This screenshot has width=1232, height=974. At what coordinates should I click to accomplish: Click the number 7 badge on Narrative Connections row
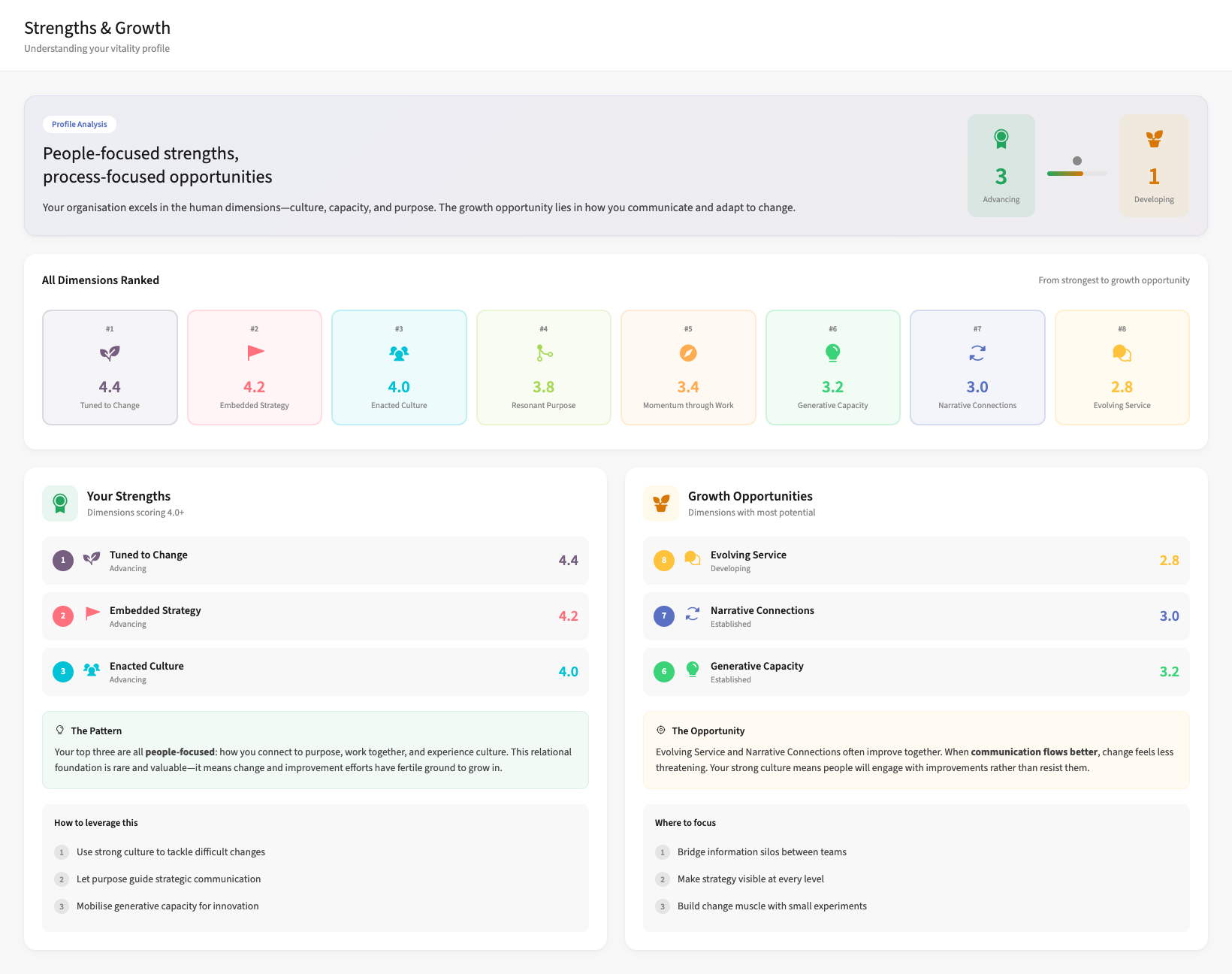[x=663, y=616]
